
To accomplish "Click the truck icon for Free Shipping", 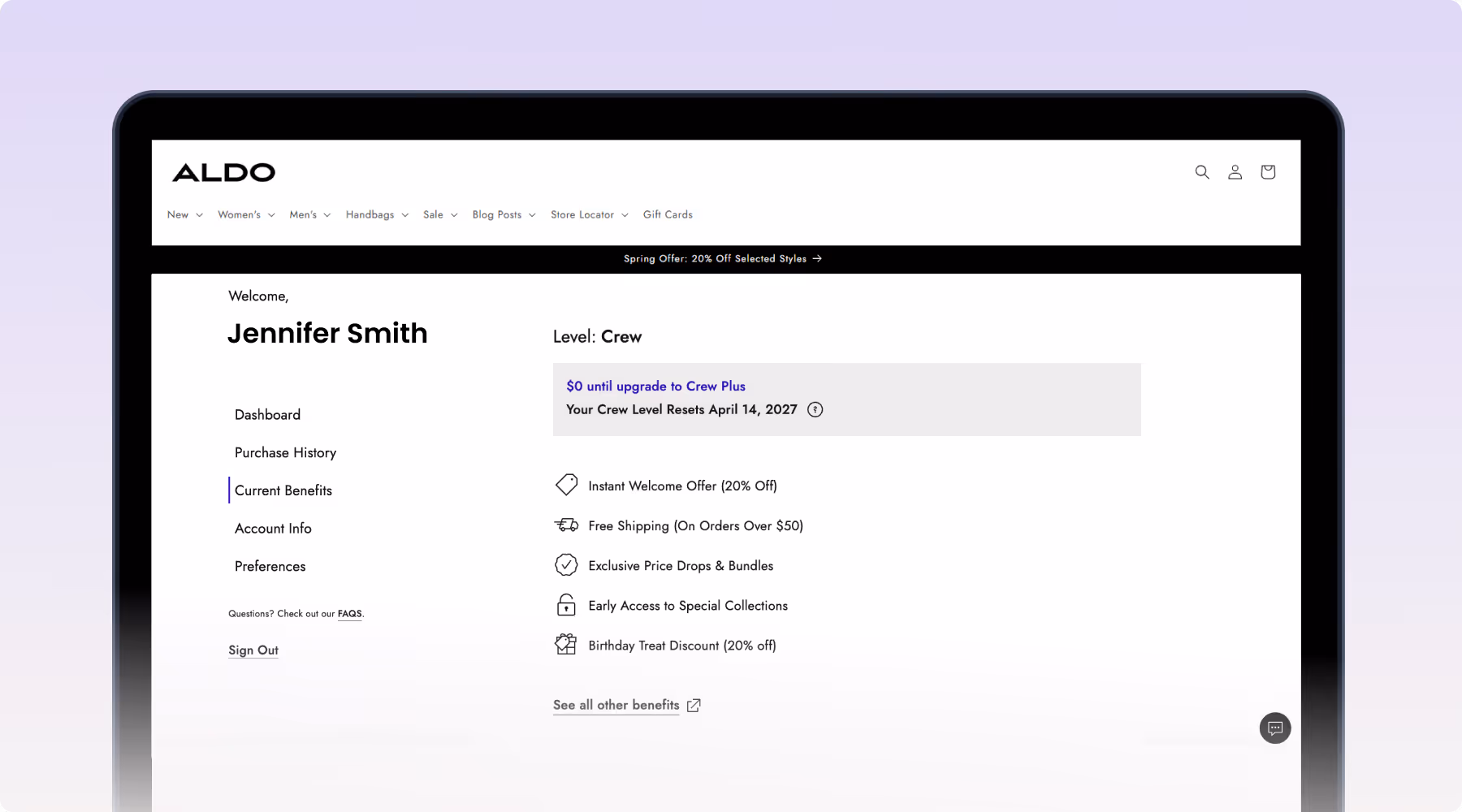I will 566,525.
